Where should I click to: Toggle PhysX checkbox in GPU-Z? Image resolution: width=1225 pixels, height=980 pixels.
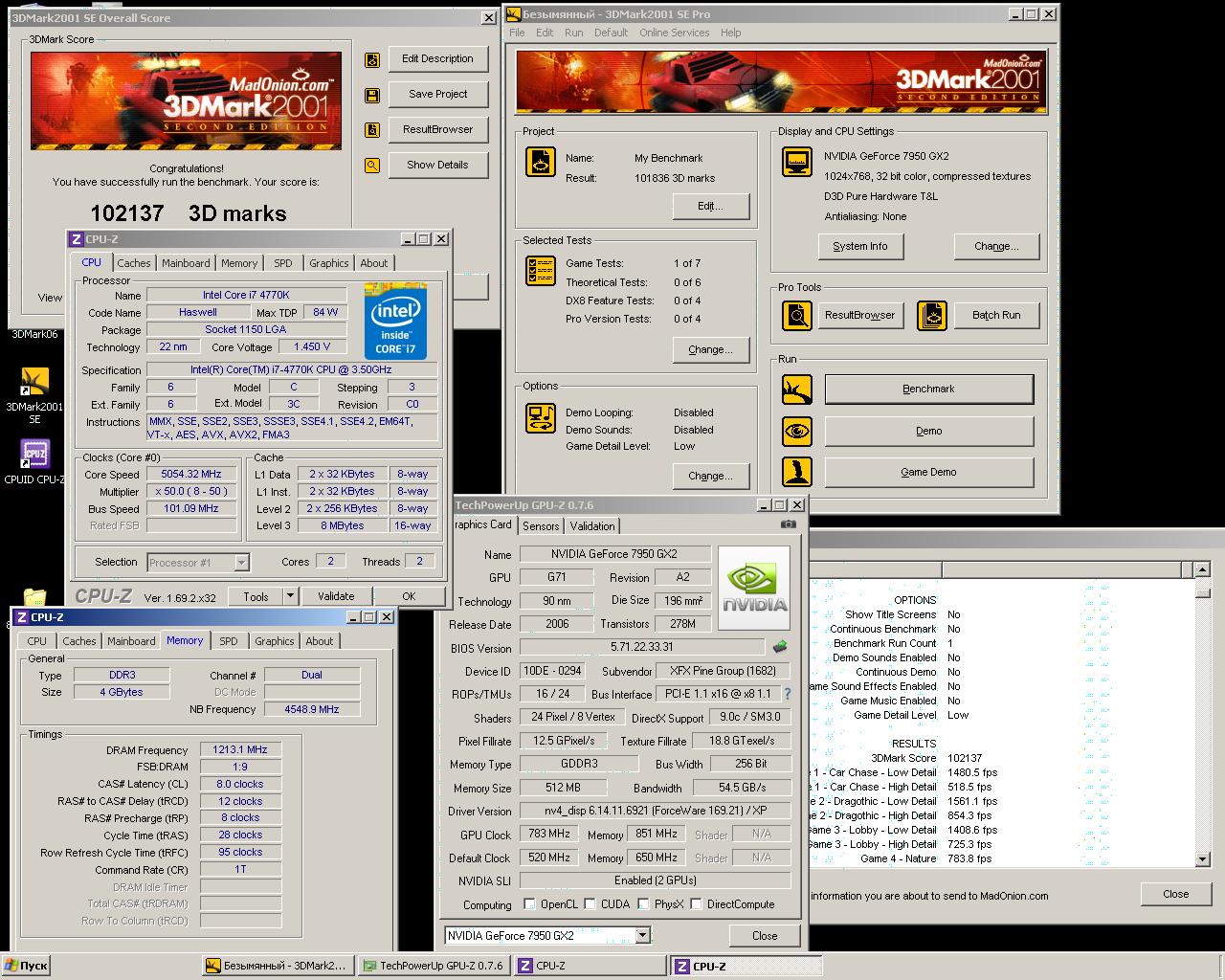click(x=643, y=904)
